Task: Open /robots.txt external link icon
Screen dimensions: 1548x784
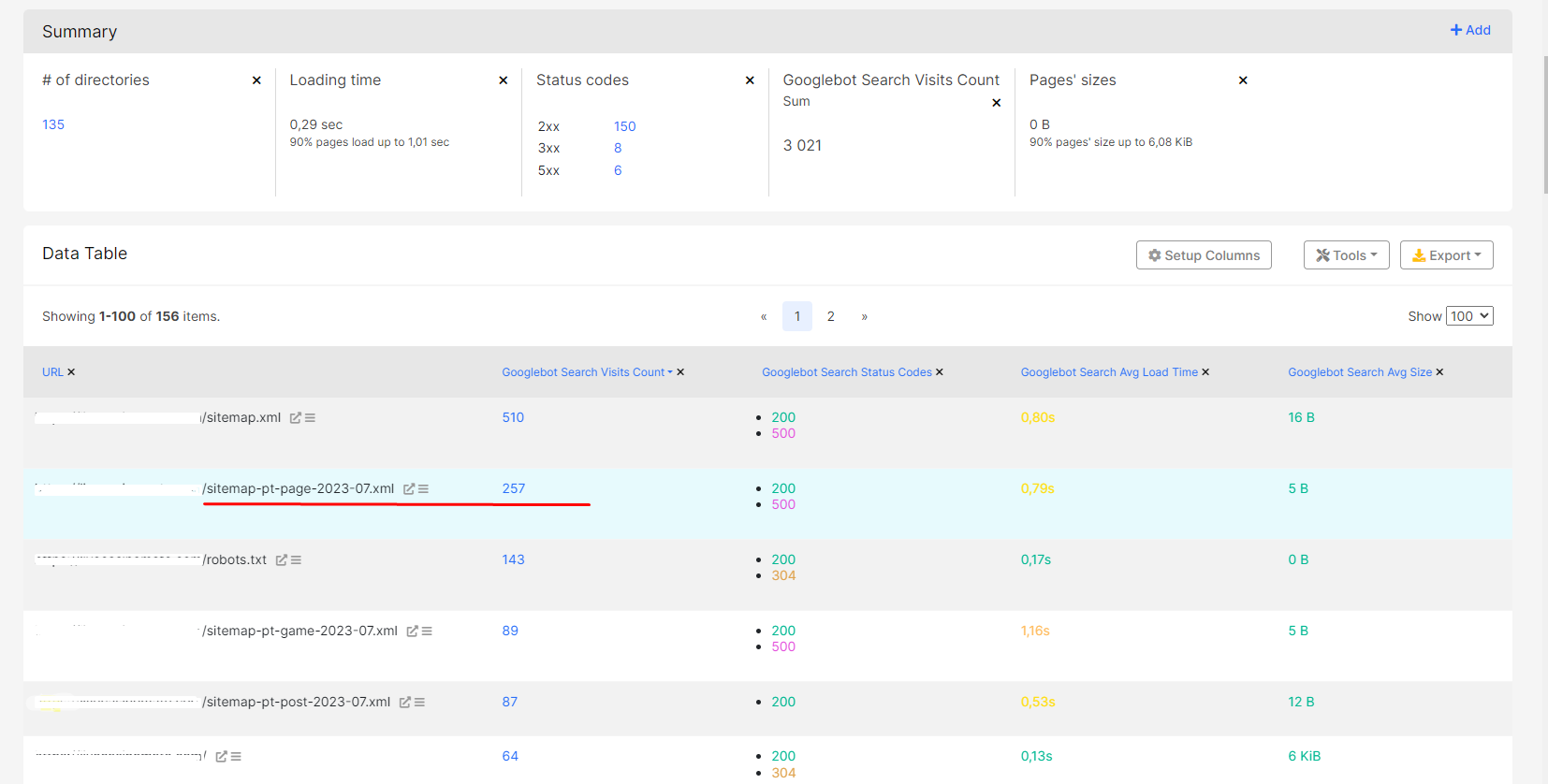Action: pos(281,560)
